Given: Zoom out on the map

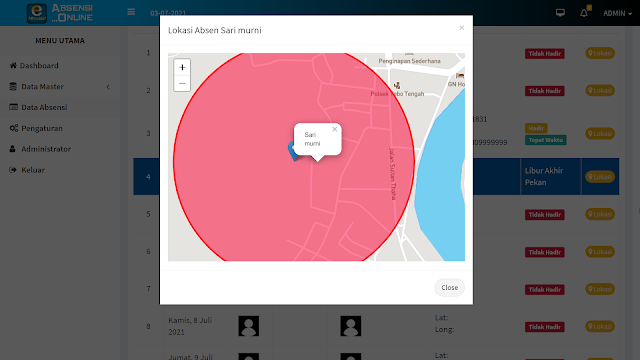Looking at the screenshot, I should [x=182, y=83].
